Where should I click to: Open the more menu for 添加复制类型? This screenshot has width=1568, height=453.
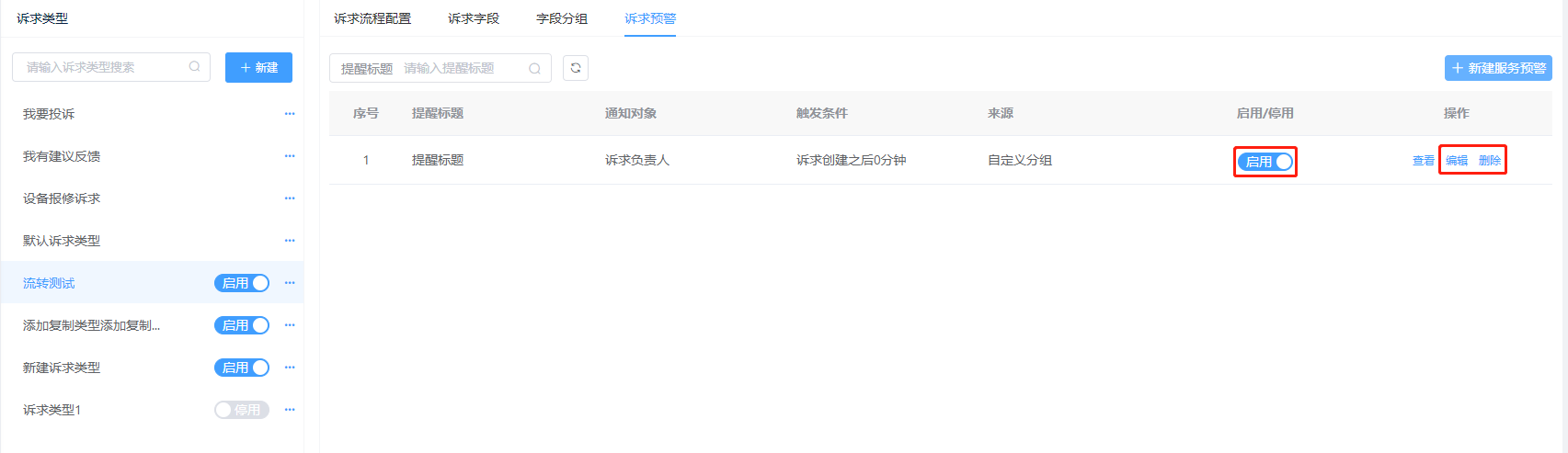pyautogui.click(x=290, y=325)
